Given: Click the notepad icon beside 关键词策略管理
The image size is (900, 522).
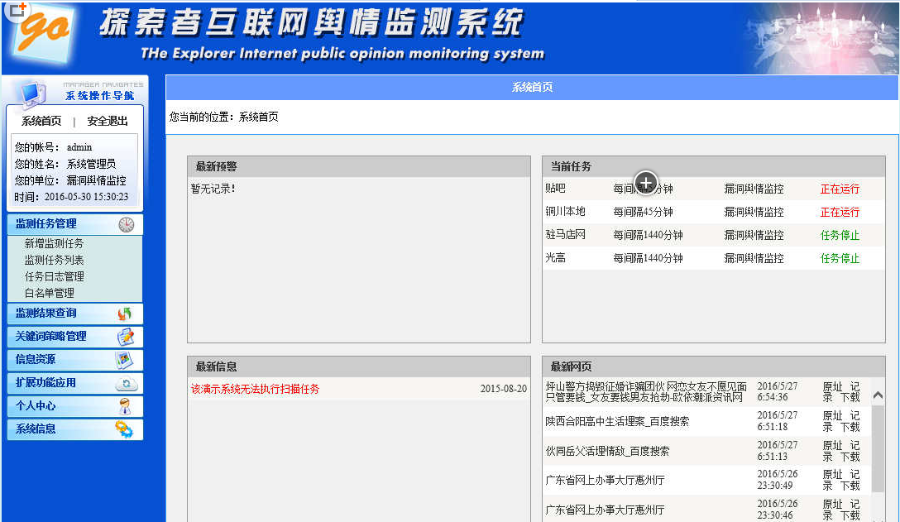Looking at the screenshot, I should click(125, 337).
